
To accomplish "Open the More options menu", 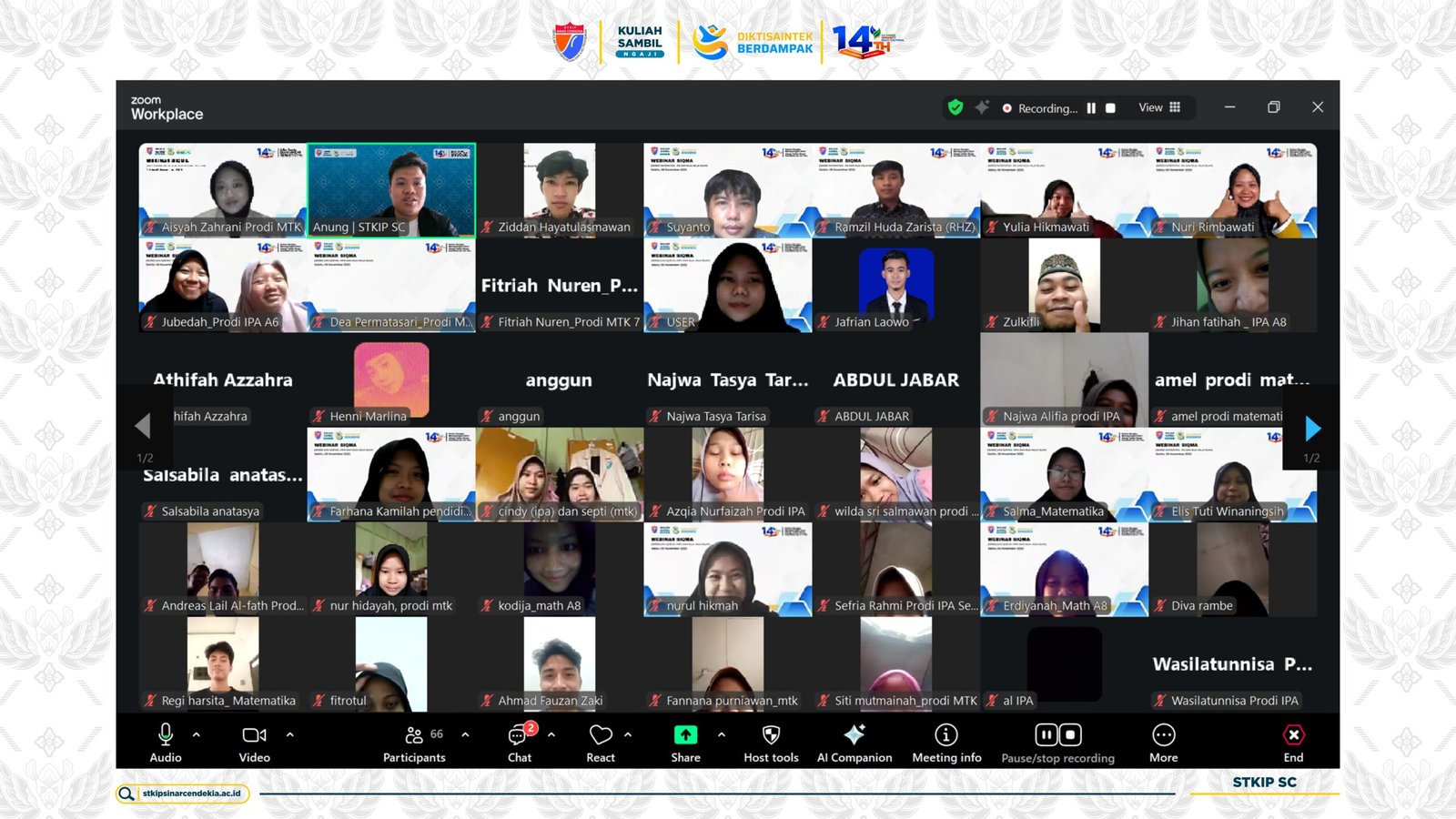I will tap(1163, 743).
